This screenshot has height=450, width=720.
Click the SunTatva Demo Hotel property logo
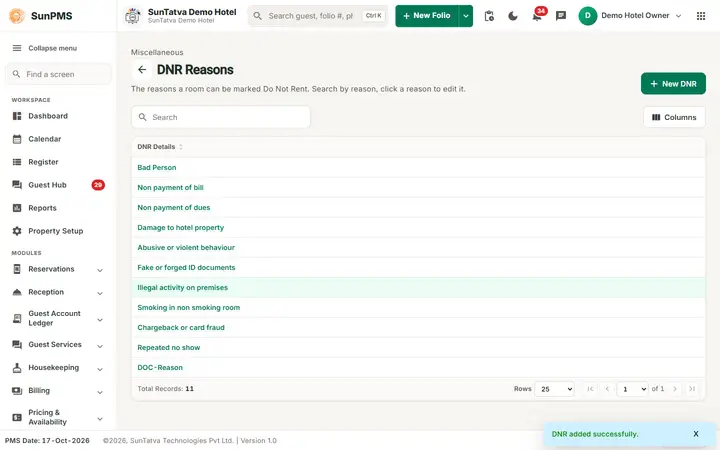[x=133, y=16]
